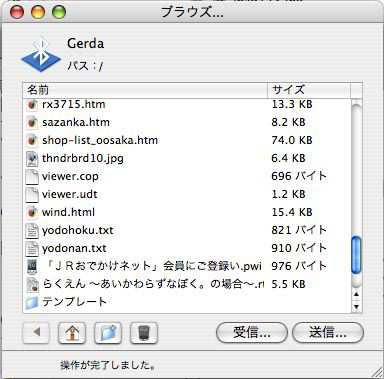Select file name sazanka.htm
The height and width of the screenshot is (379, 384).
click(76, 122)
